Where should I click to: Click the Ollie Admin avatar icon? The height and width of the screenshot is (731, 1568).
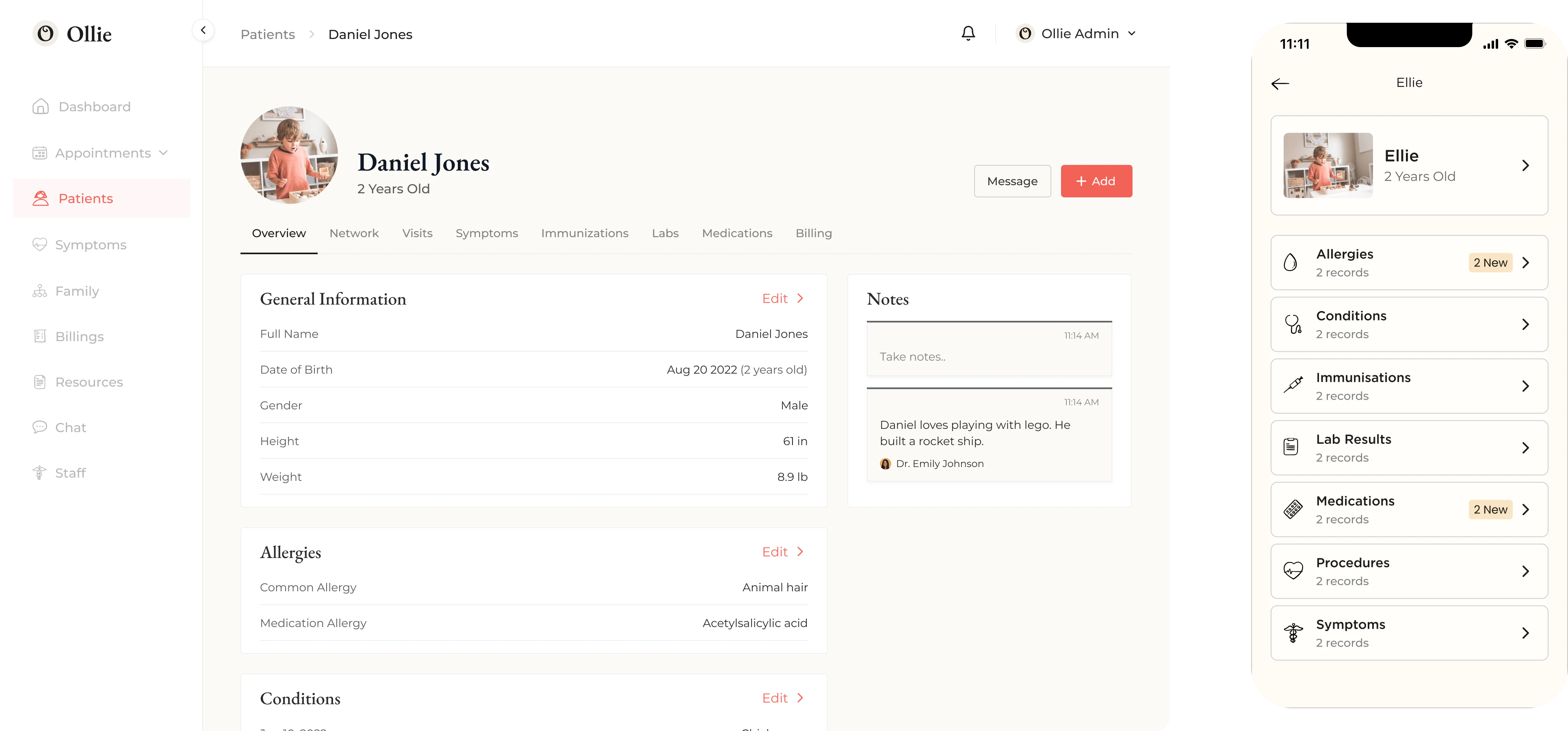click(1025, 33)
